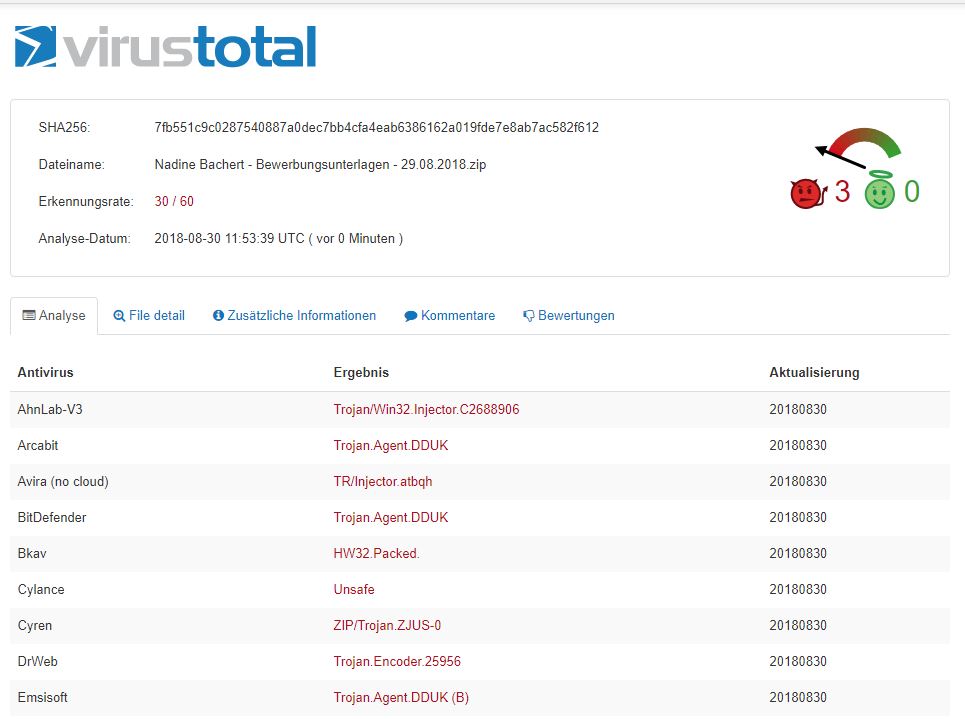Viewport: 965px width, 719px height.
Task: Click result HW32.Packed.
Action: [377, 553]
